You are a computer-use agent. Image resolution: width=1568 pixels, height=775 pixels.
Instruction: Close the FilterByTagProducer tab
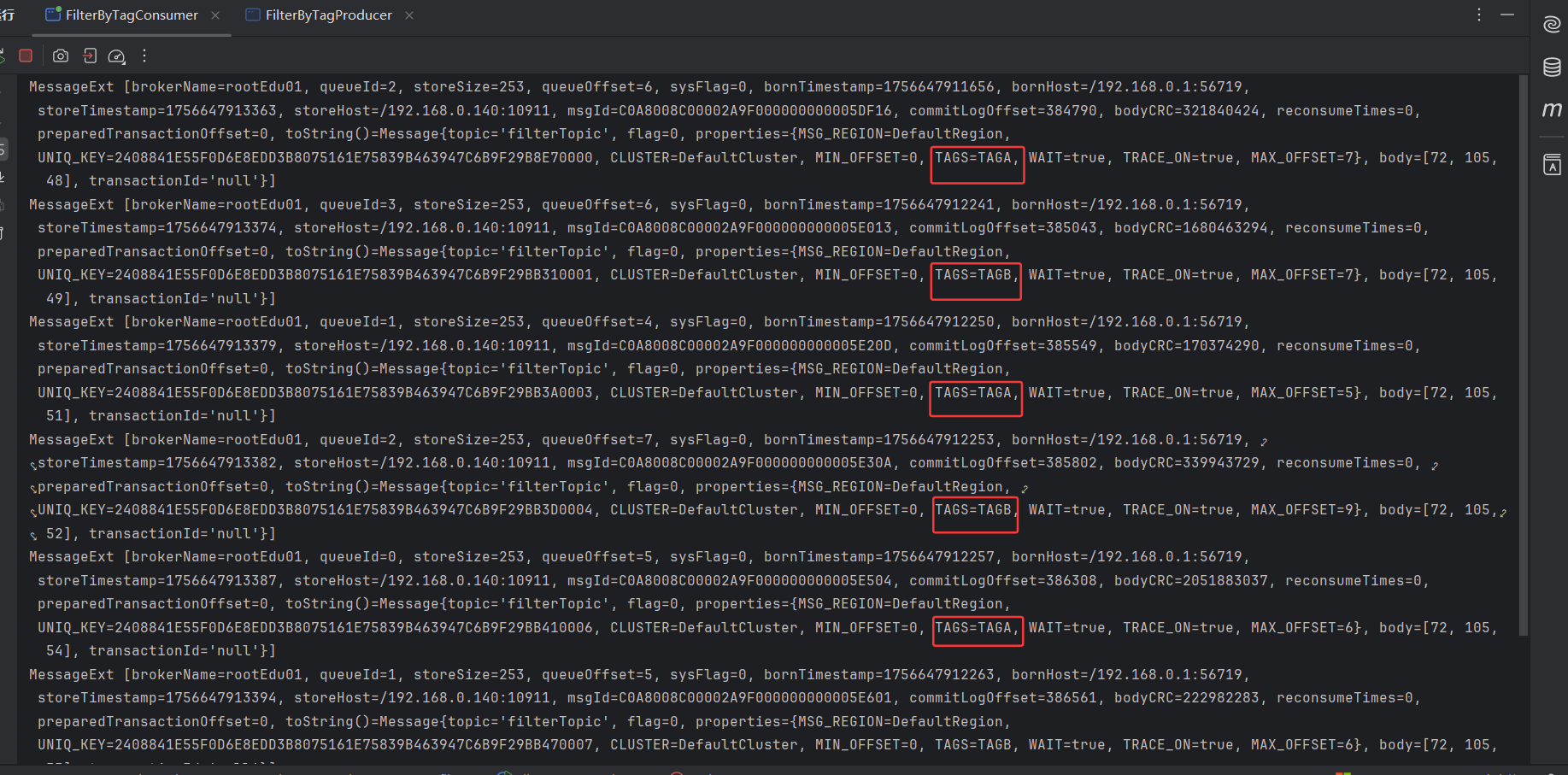(x=409, y=15)
